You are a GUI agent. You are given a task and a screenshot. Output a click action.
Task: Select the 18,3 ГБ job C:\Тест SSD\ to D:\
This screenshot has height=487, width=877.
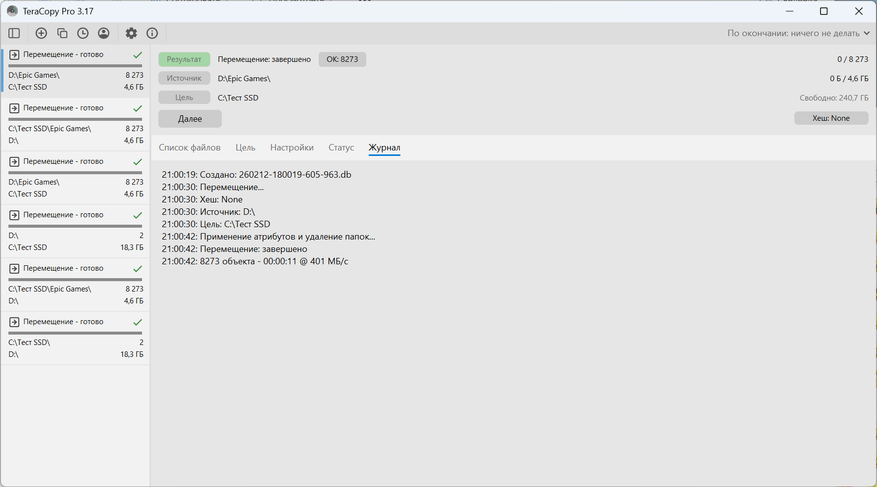(76, 338)
